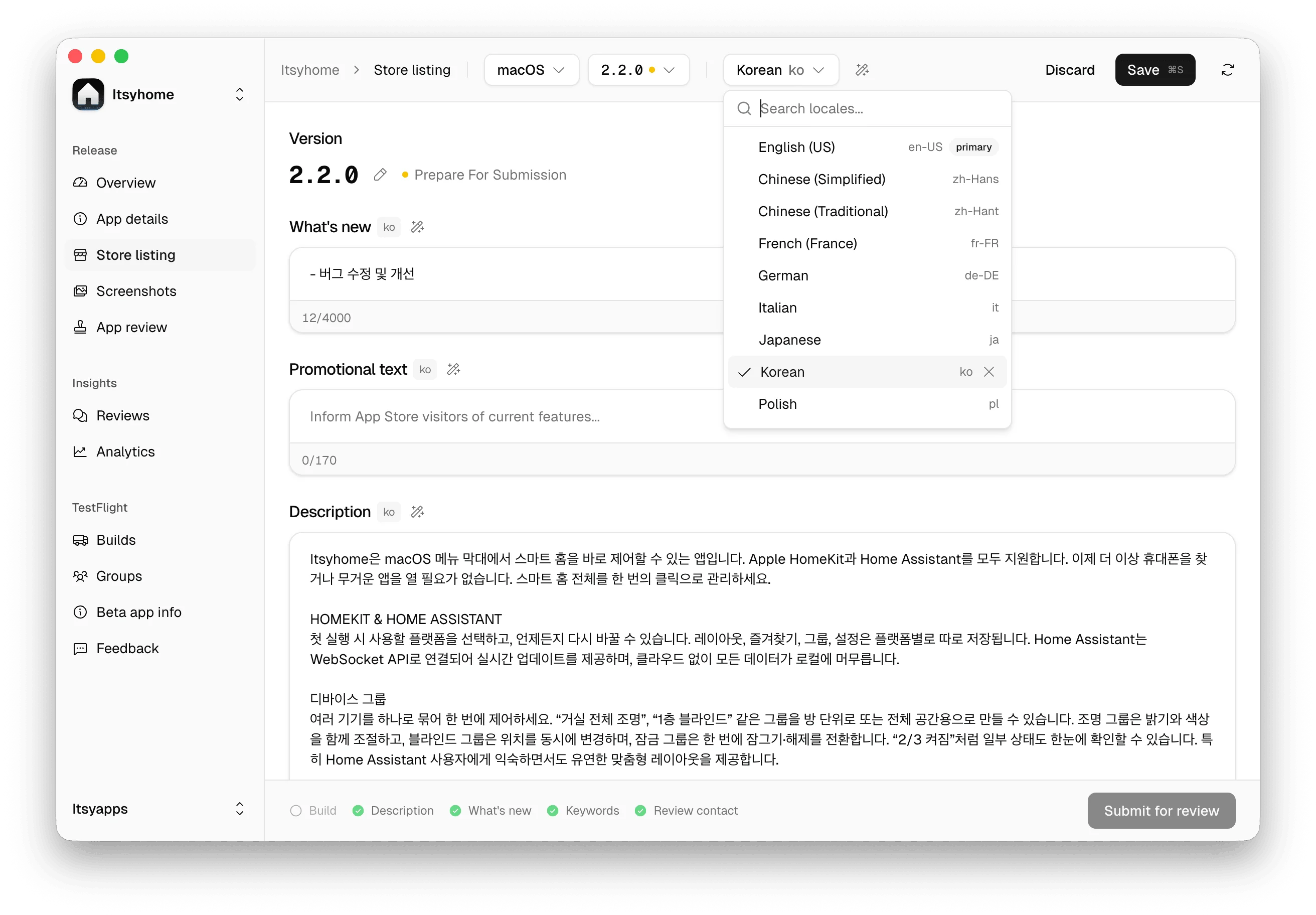Click the Analytics chart icon in the sidebar

click(80, 451)
